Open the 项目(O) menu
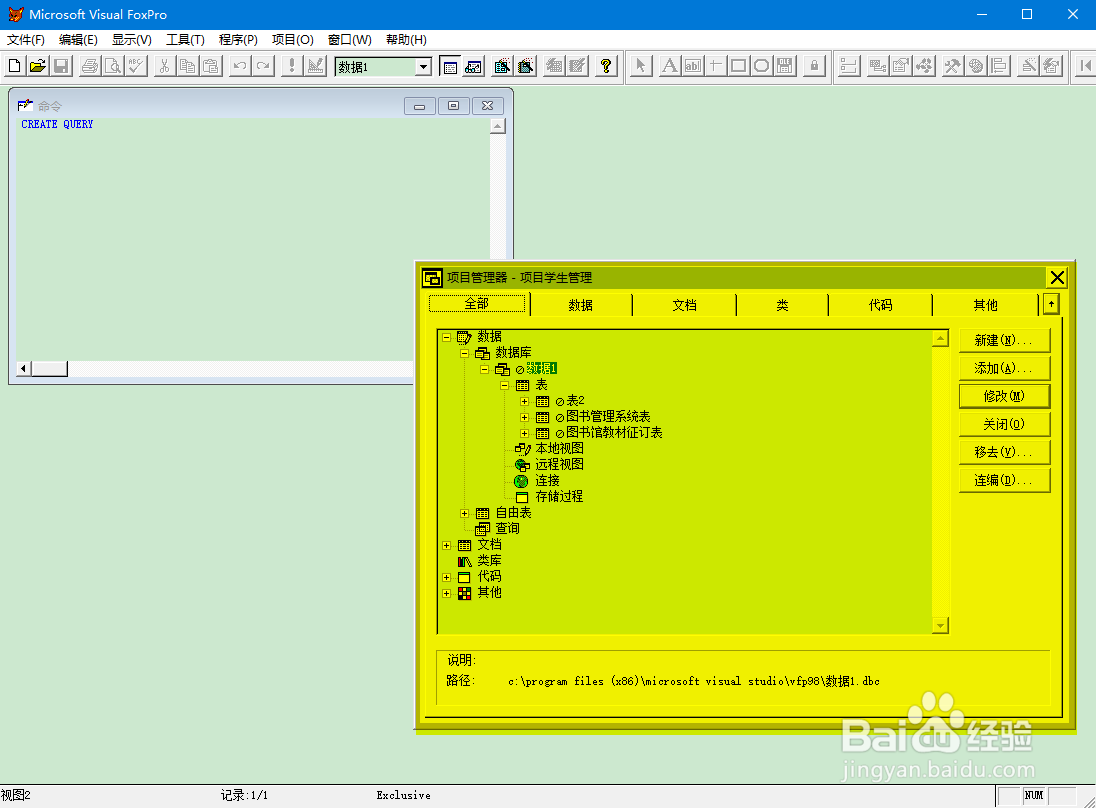 [292, 40]
